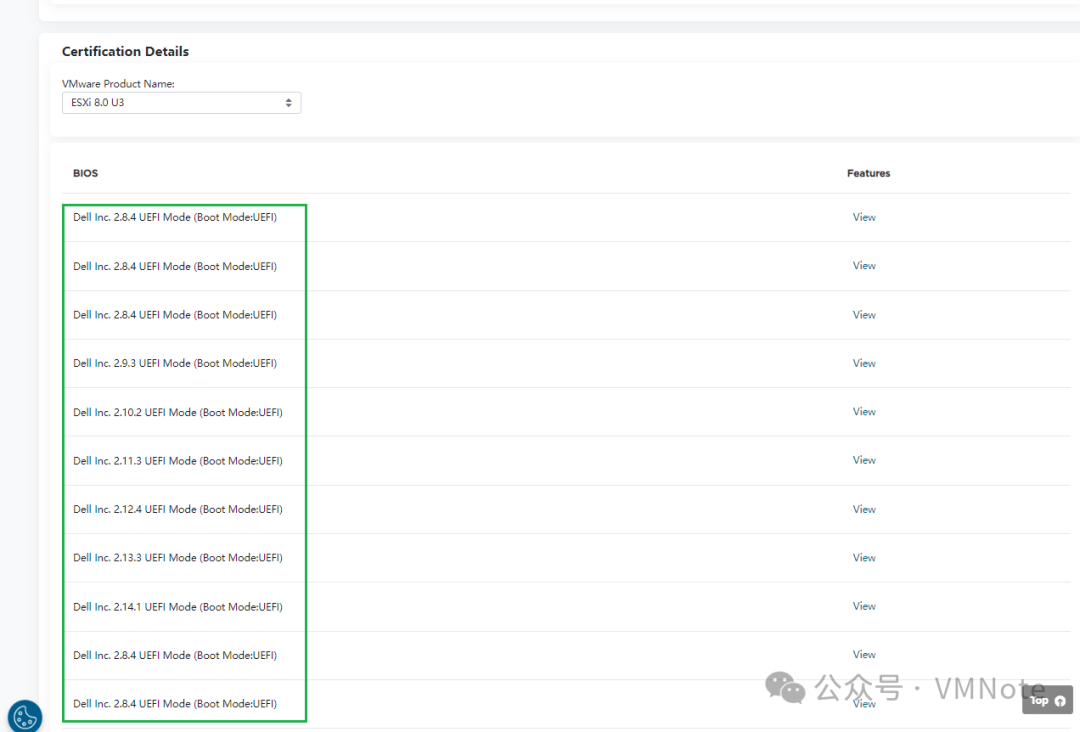The width and height of the screenshot is (1080, 732).
Task: View features for Dell BIOS 2.10.2
Action: (864, 412)
